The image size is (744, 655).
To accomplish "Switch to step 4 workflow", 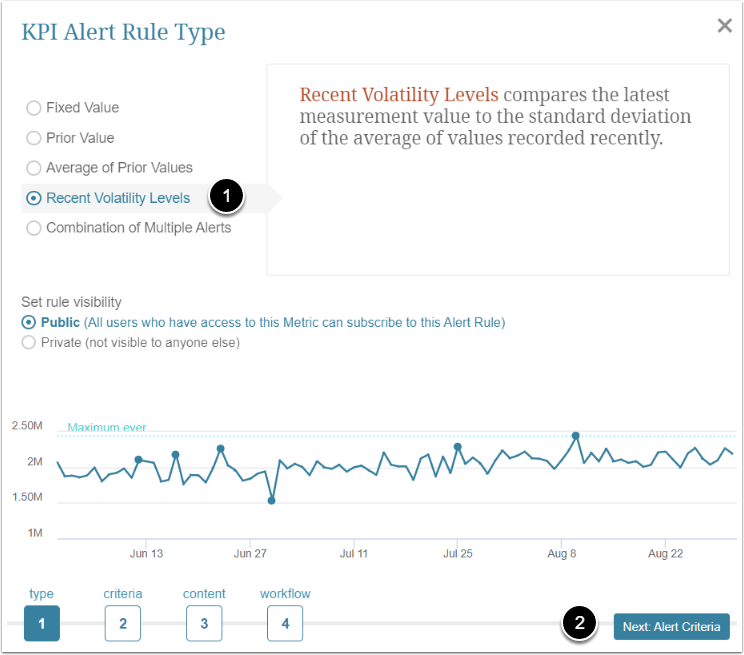I will coord(285,623).
